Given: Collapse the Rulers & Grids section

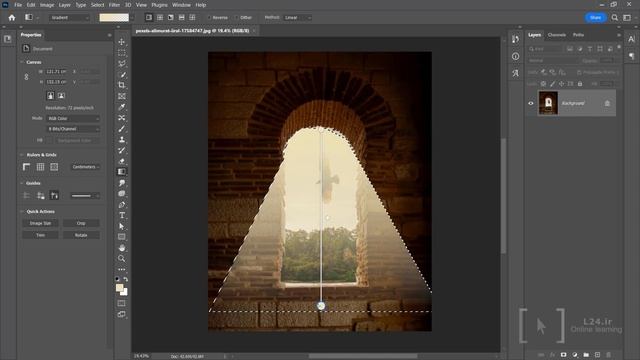Looking at the screenshot, I should click(x=22, y=155).
